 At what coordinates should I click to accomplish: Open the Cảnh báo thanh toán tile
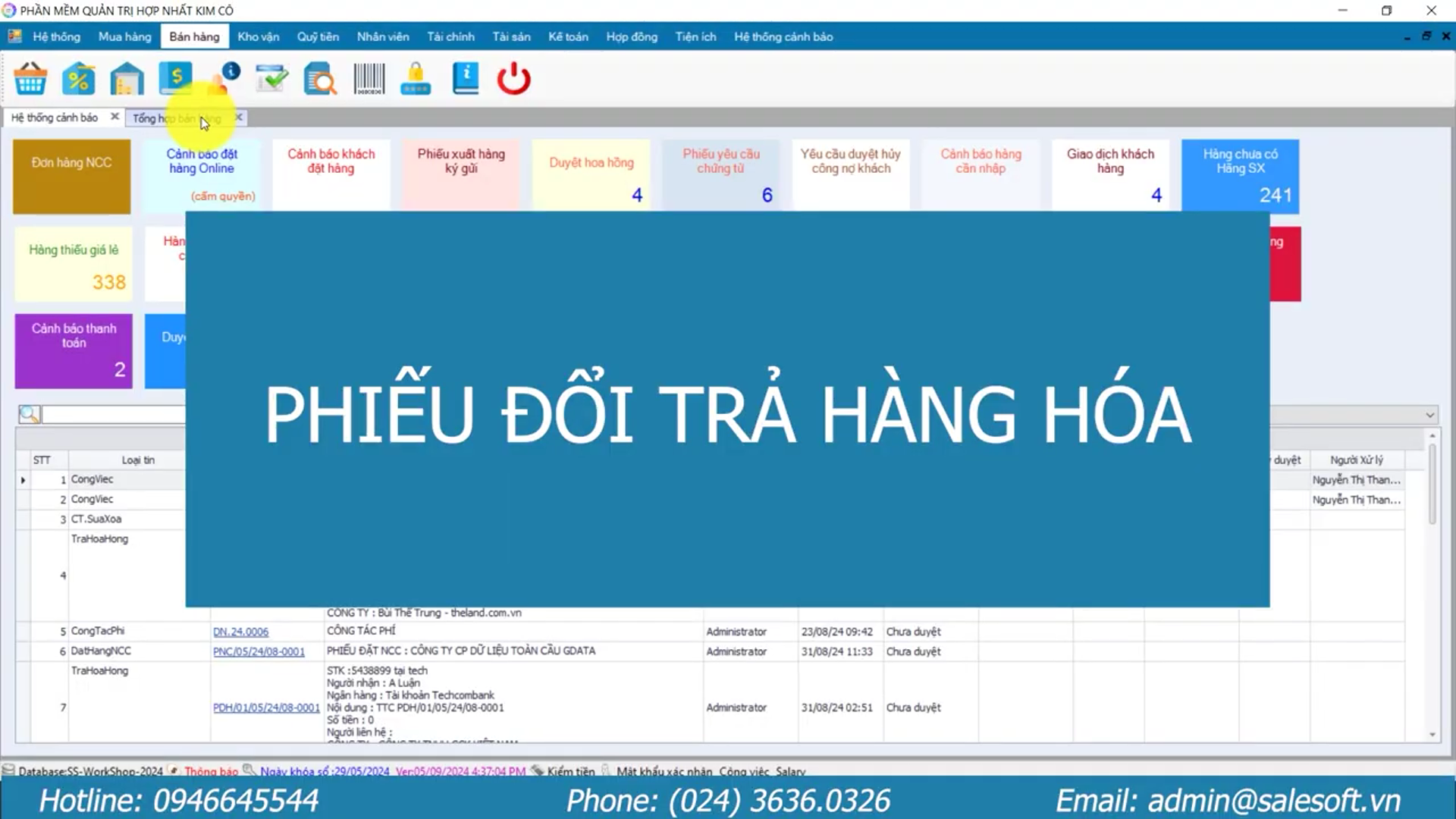74,351
